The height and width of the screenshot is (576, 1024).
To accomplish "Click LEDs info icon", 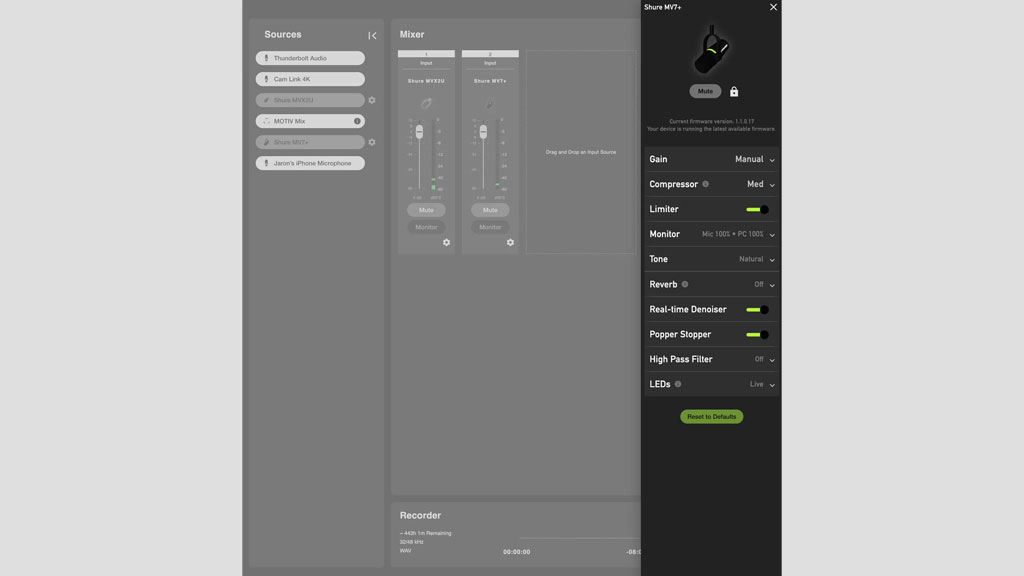I will pyautogui.click(x=678, y=384).
